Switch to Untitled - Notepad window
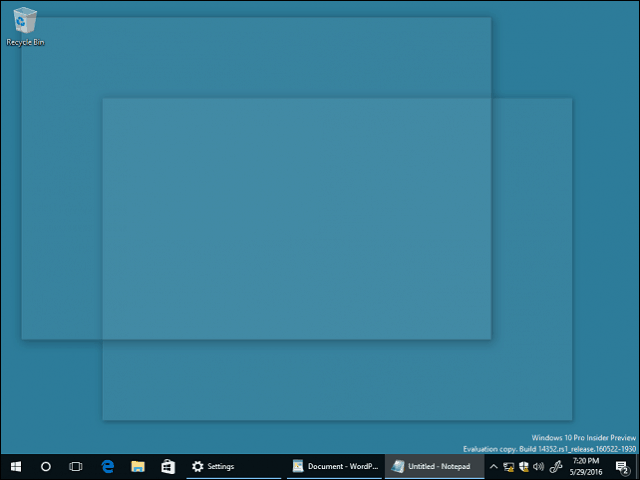The height and width of the screenshot is (480, 640). [434, 467]
